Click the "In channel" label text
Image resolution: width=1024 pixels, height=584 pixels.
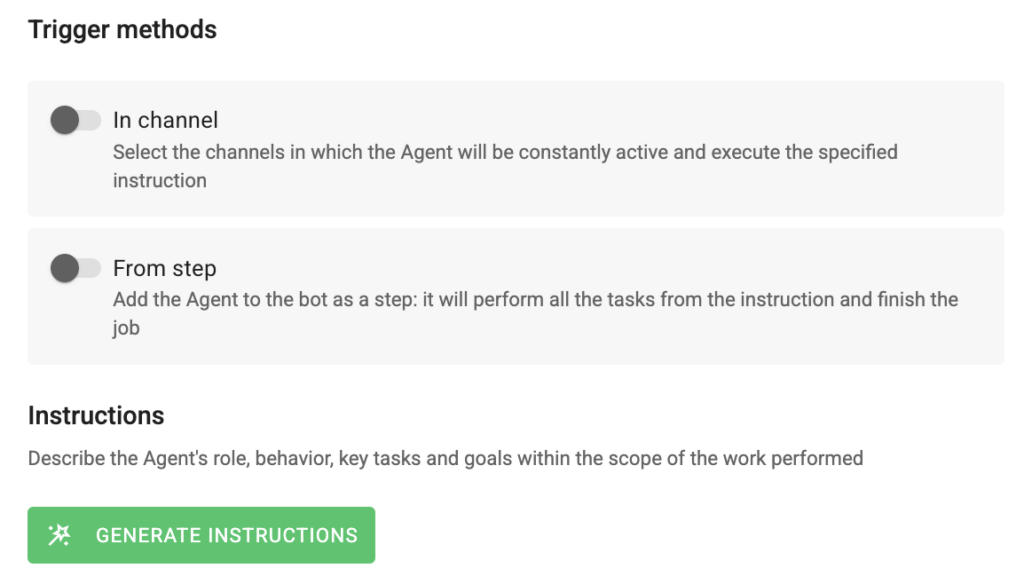point(165,120)
